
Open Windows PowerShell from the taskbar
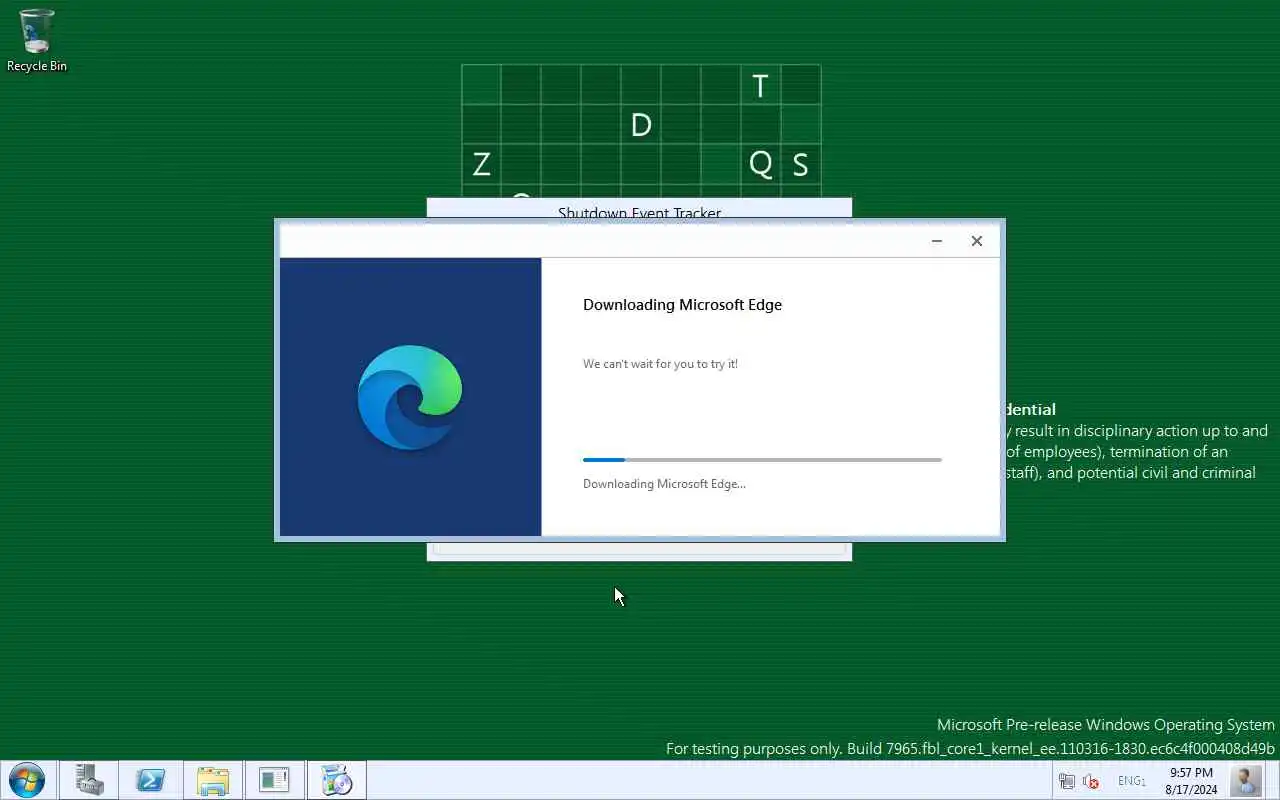151,780
